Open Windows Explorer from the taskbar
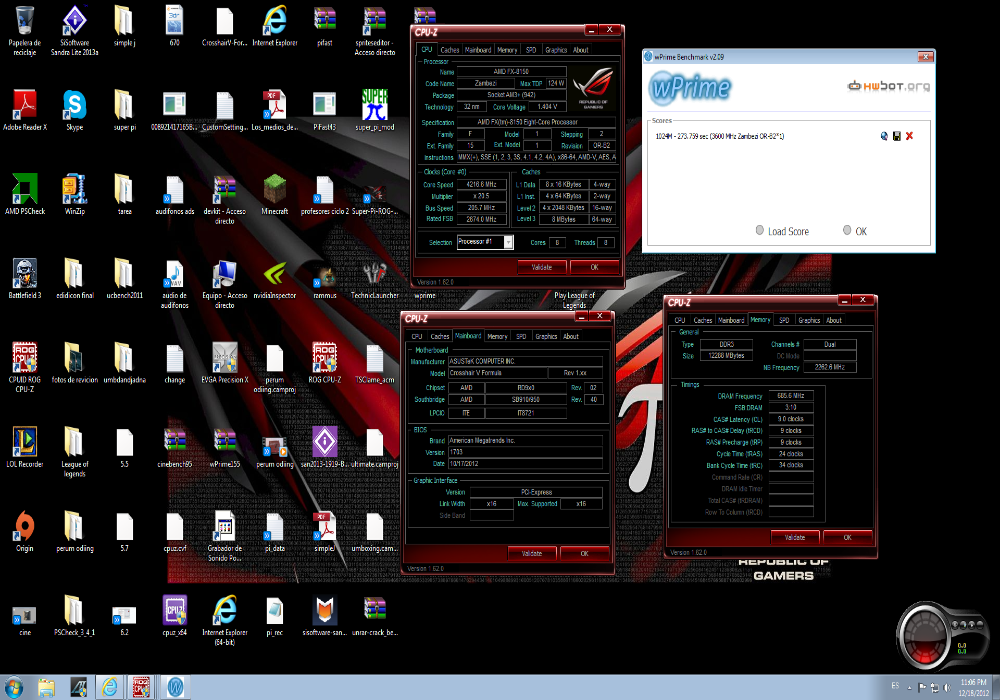Viewport: 1000px width, 700px height. 46,687
